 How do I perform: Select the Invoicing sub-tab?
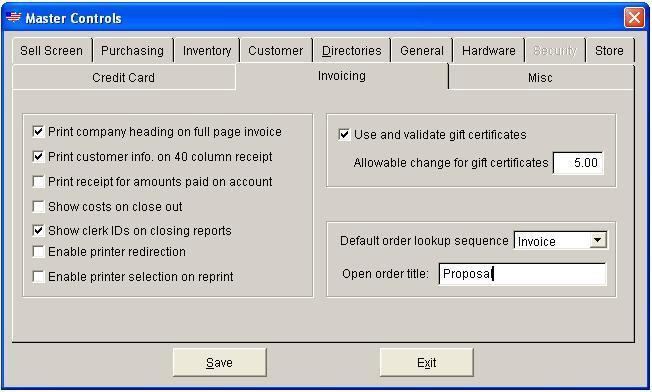point(342,76)
